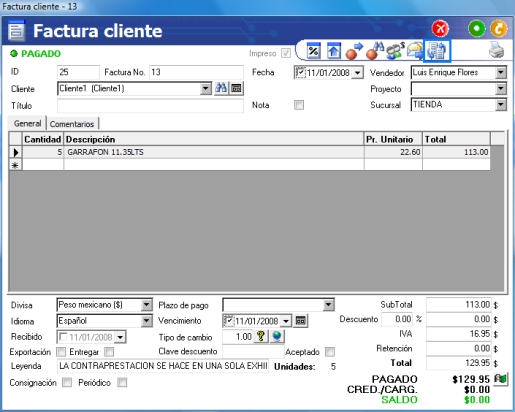Click the percent discount toolbar icon
This screenshot has height=412, width=515.
[313, 51]
